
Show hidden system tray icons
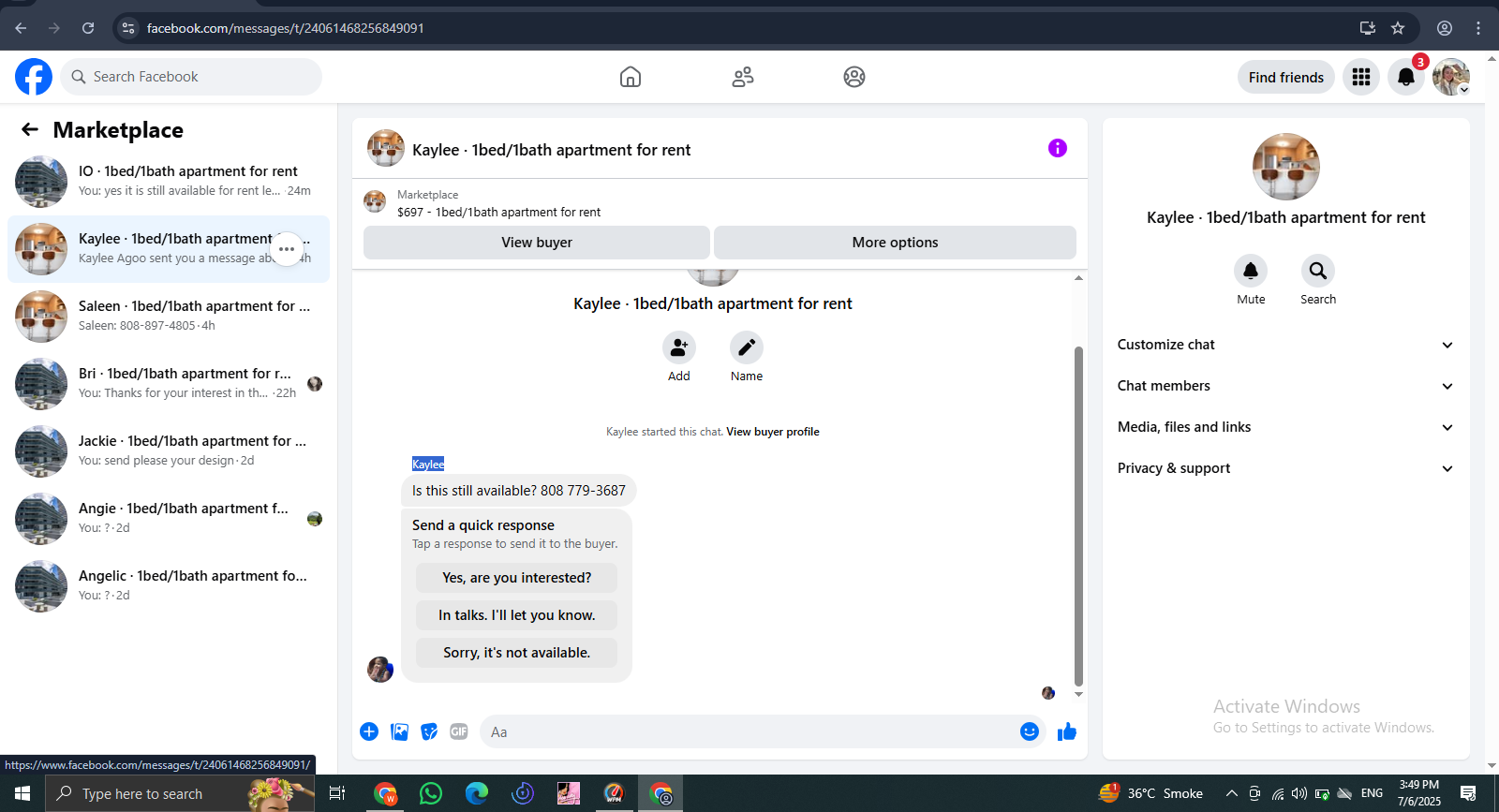(x=1231, y=793)
